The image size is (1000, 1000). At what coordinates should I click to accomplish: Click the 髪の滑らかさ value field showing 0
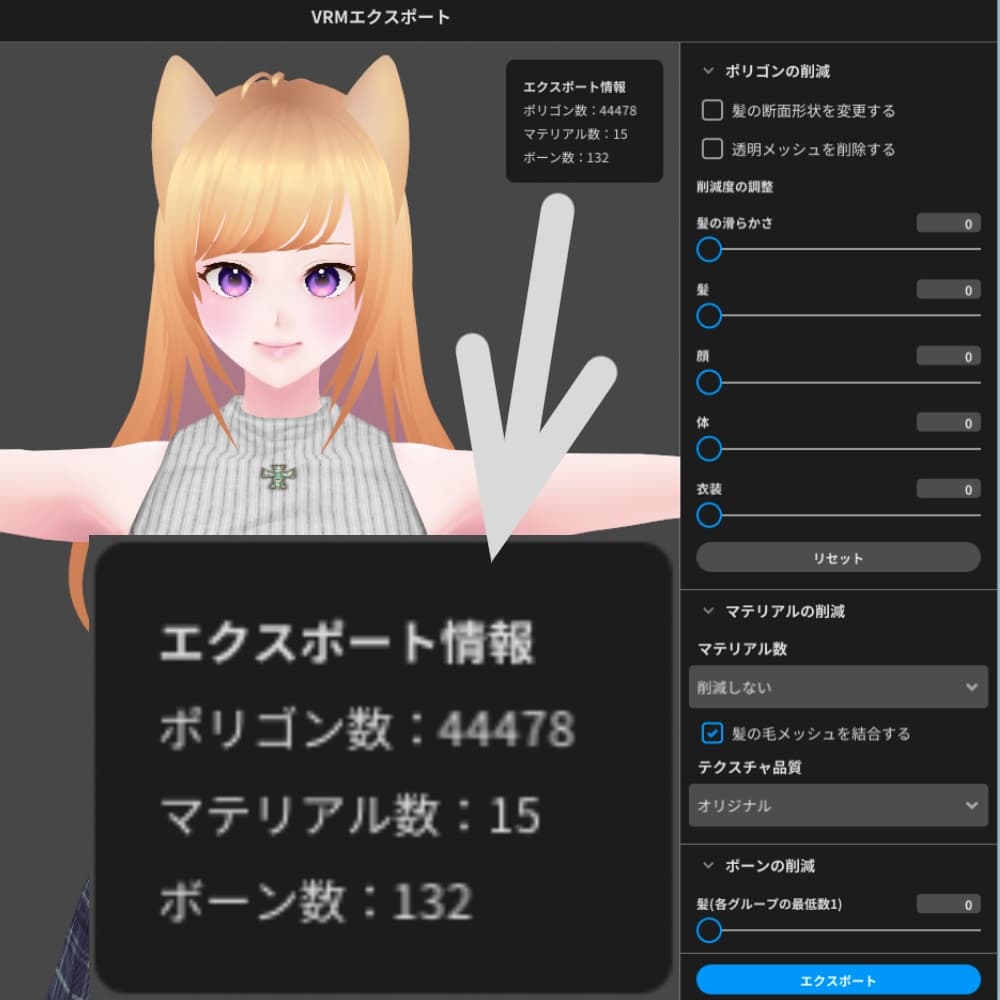[946, 223]
